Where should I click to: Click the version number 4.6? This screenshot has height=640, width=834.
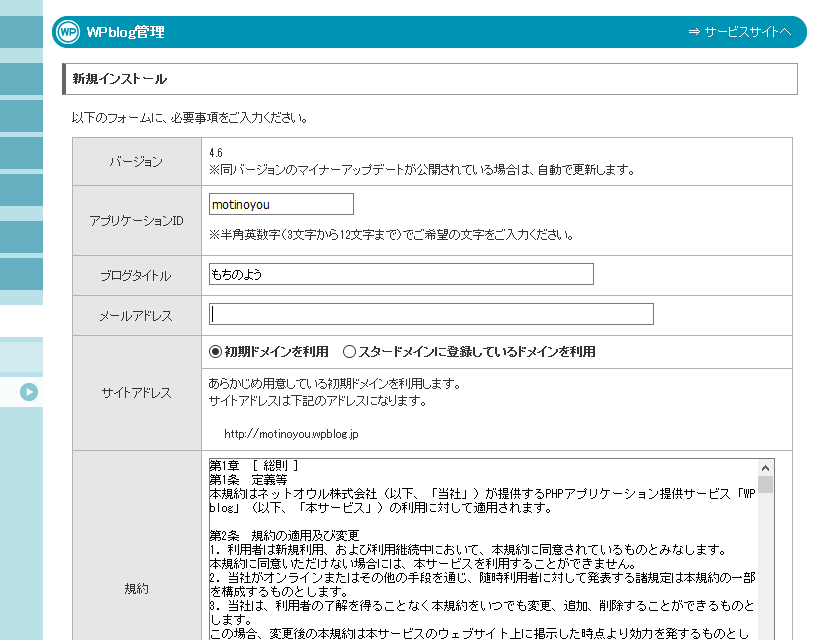pyautogui.click(x=216, y=153)
